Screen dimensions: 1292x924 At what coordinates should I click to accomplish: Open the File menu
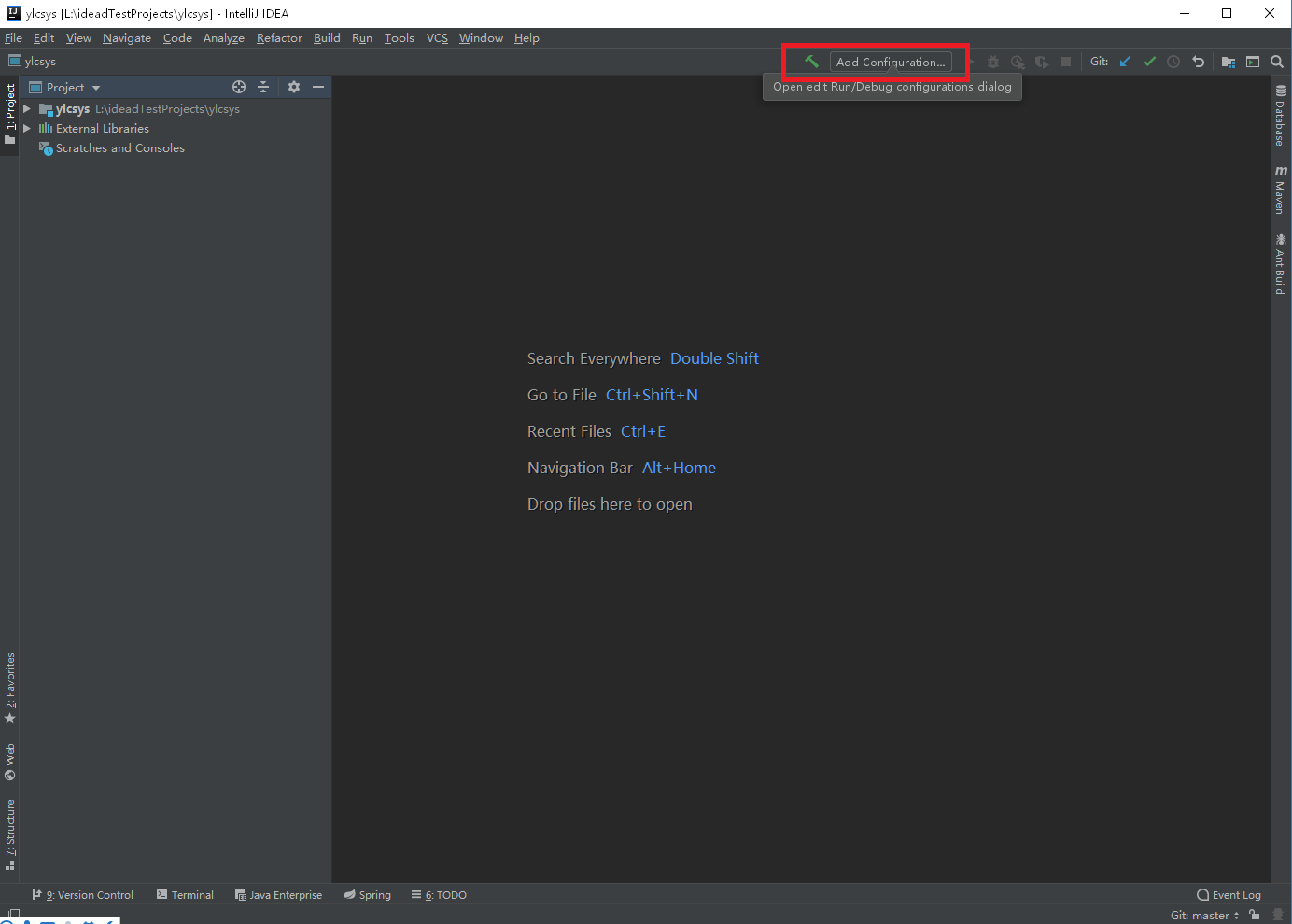[x=13, y=38]
